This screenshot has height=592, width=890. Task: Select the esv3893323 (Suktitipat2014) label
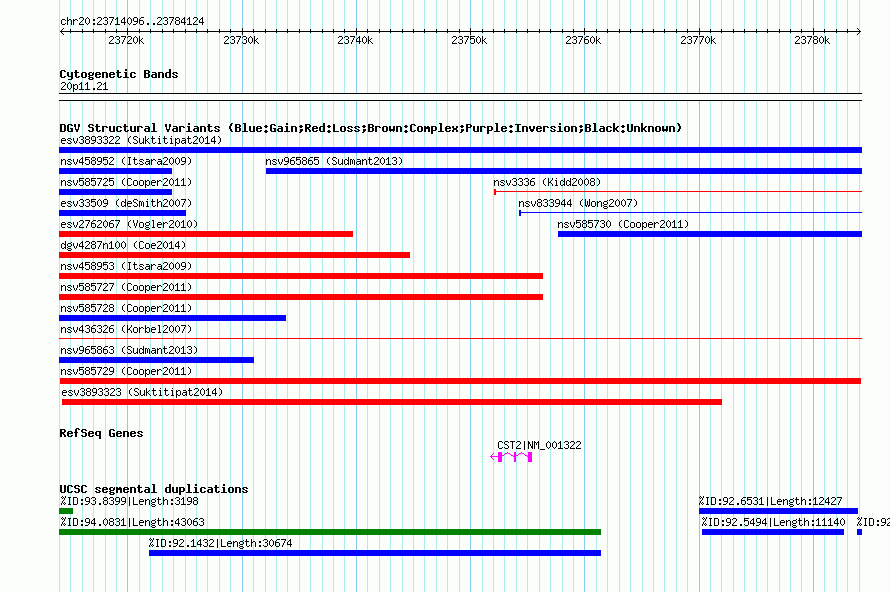point(142,392)
